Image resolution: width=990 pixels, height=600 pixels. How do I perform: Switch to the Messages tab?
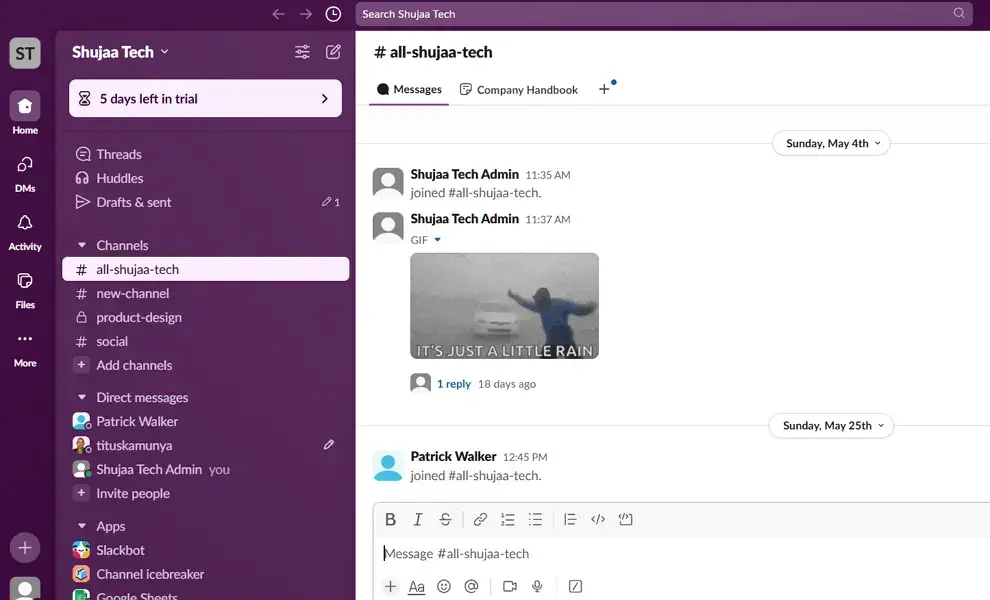[409, 90]
